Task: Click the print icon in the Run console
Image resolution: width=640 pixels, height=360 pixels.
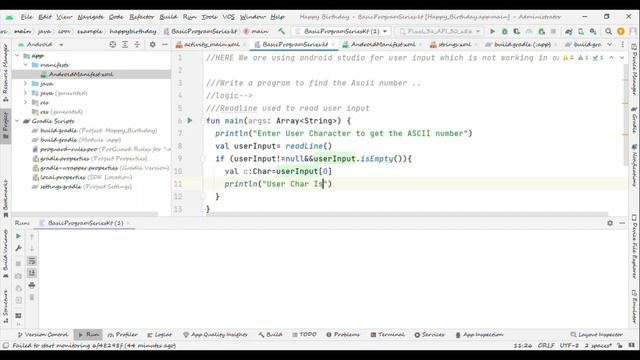Action: tap(32, 285)
